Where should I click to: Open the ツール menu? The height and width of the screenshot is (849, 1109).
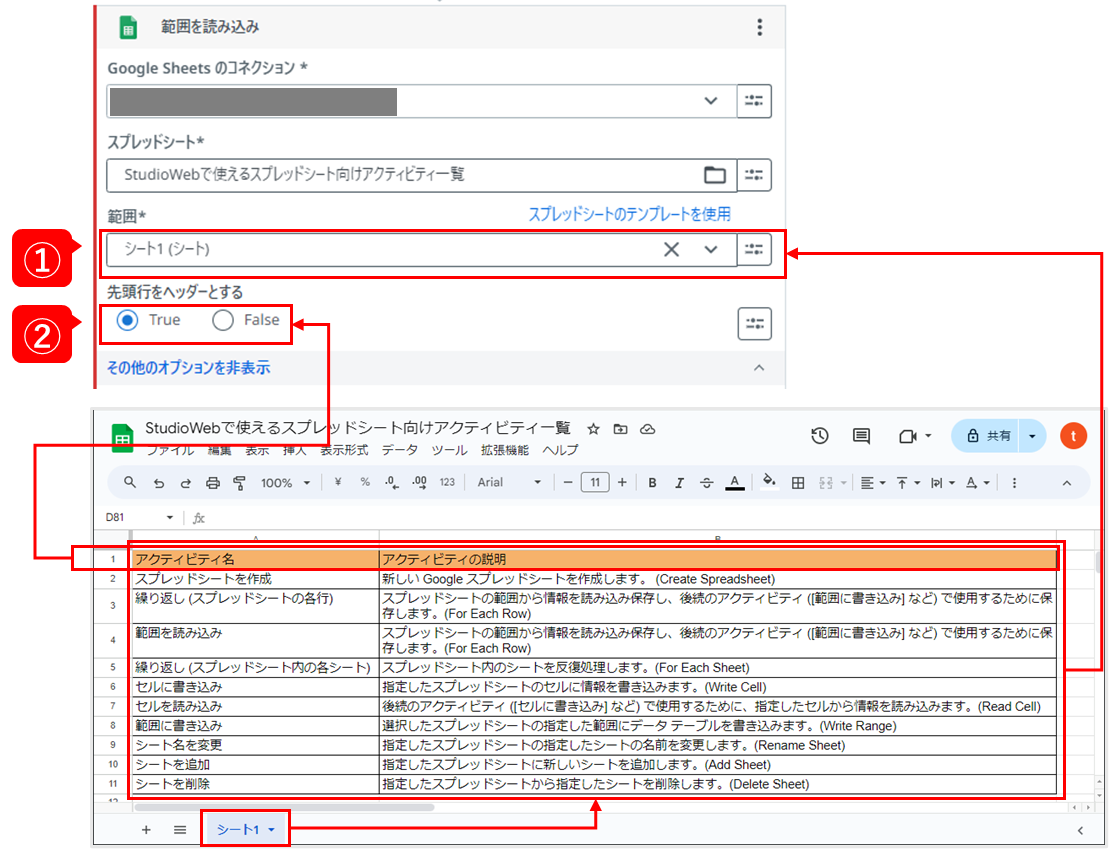point(449,451)
